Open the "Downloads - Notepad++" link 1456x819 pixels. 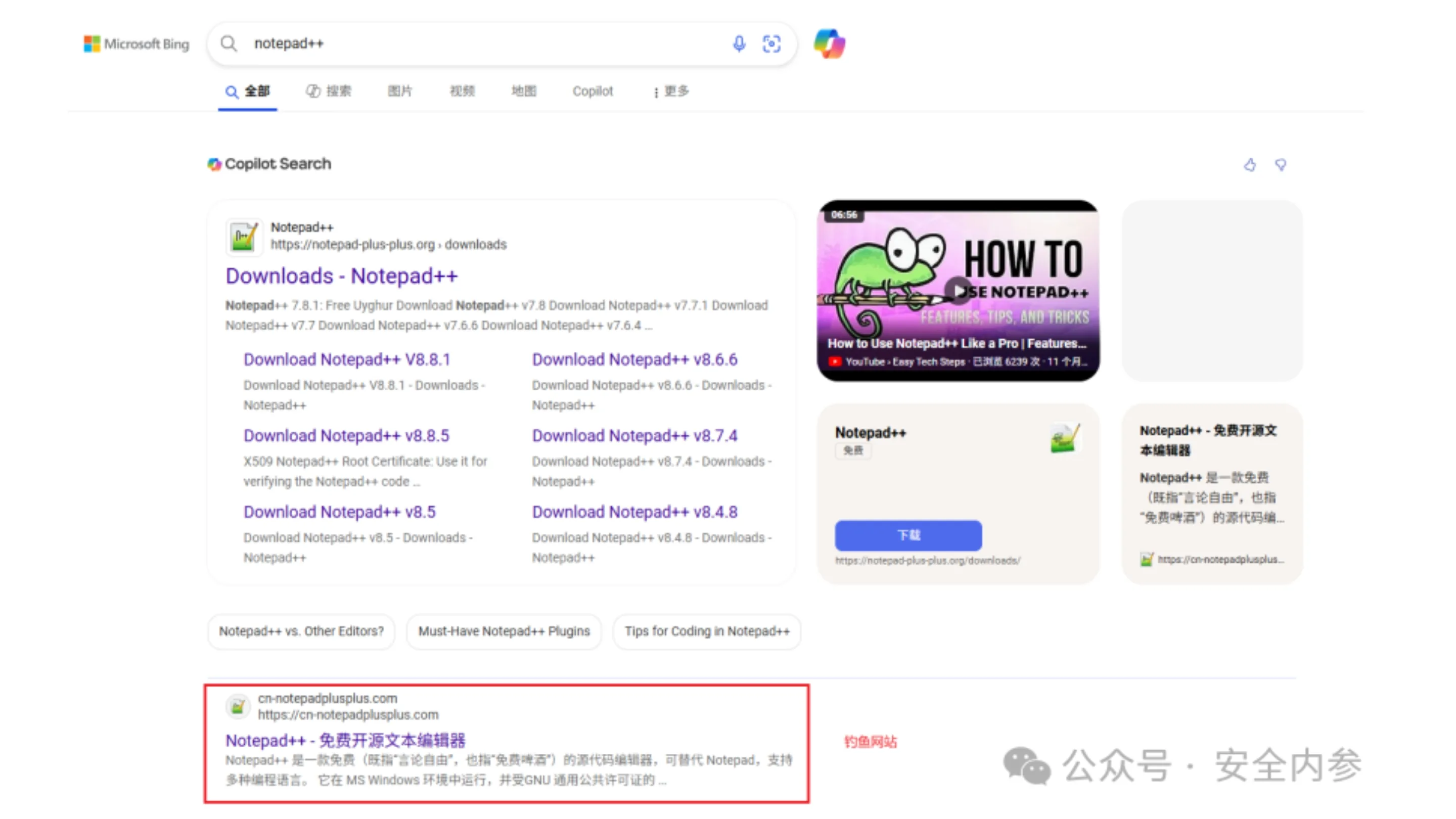341,276
